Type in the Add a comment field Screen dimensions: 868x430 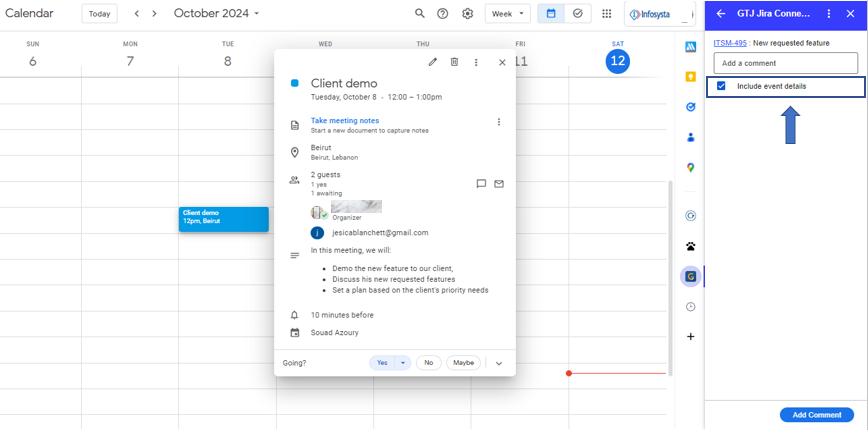(785, 63)
